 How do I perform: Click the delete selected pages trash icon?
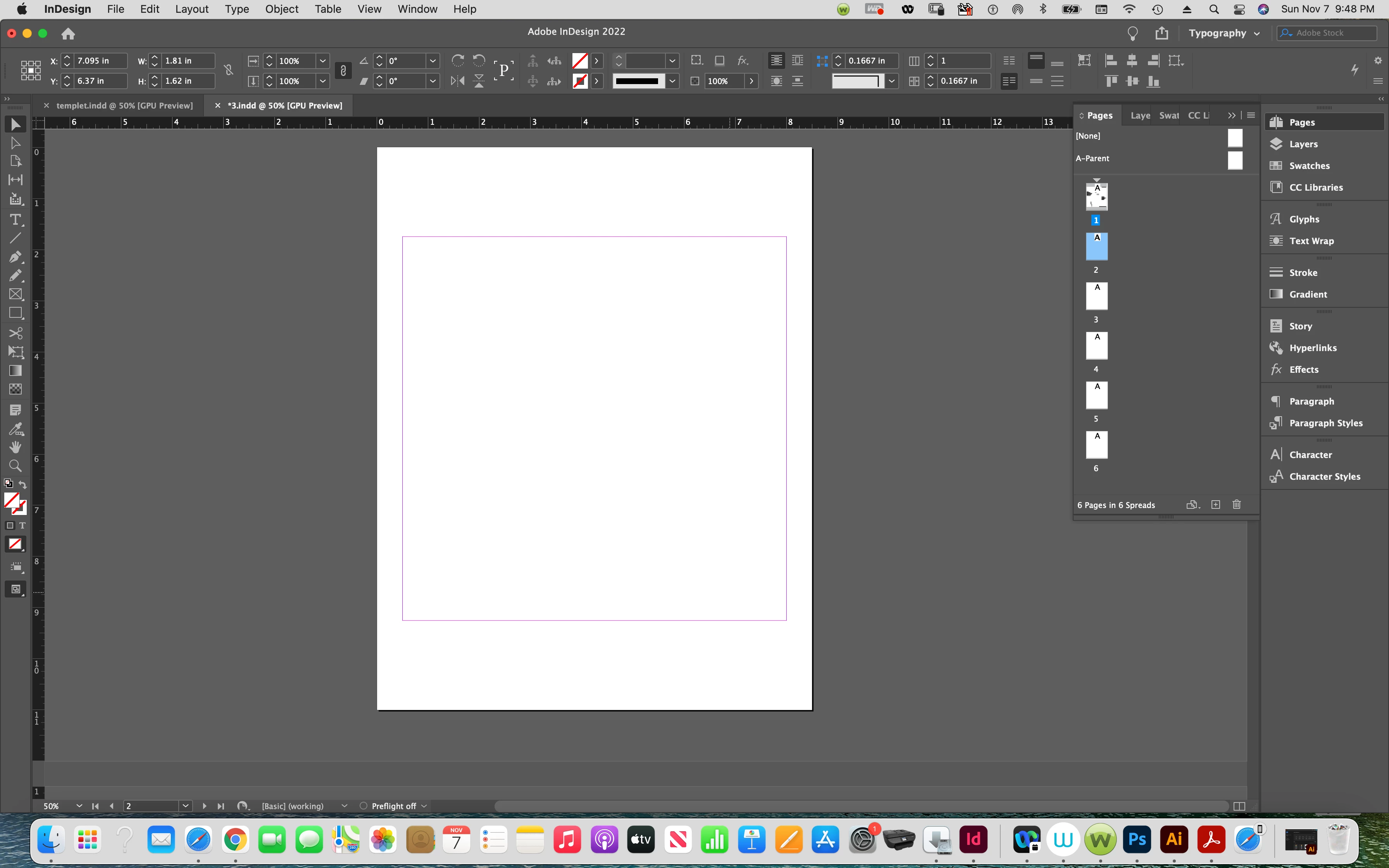point(1236,505)
